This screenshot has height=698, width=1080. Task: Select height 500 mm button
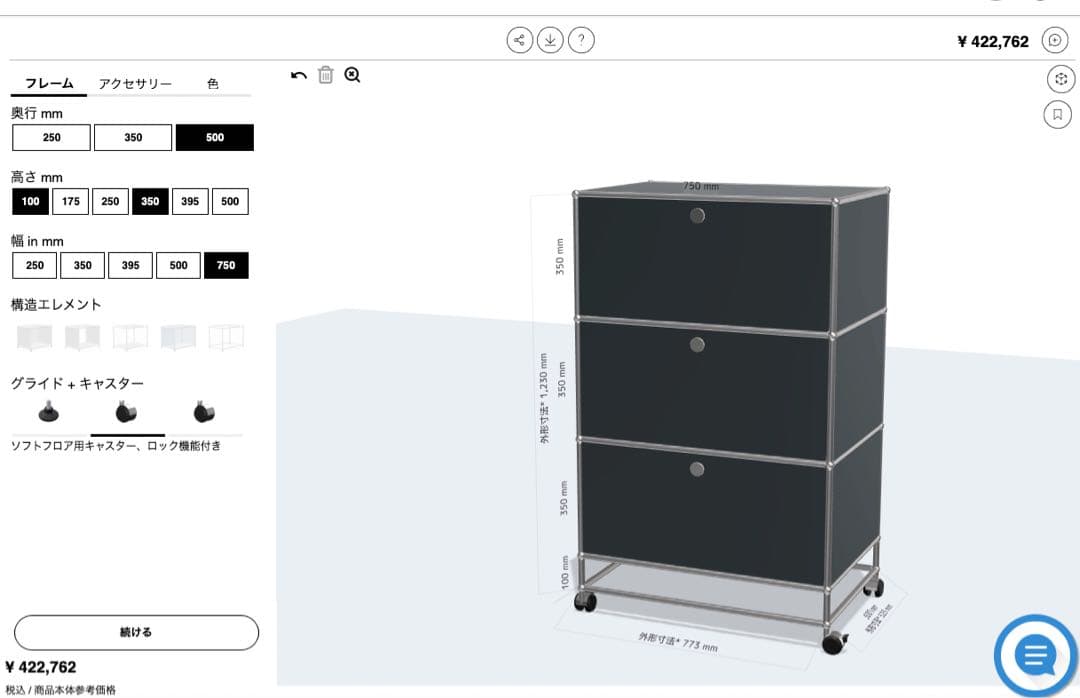click(x=230, y=201)
